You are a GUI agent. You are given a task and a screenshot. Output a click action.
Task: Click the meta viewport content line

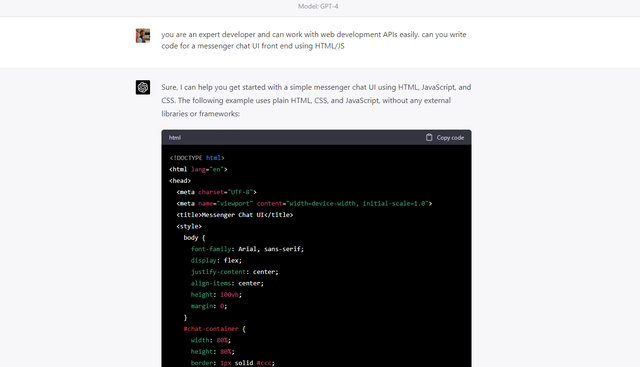(304, 203)
